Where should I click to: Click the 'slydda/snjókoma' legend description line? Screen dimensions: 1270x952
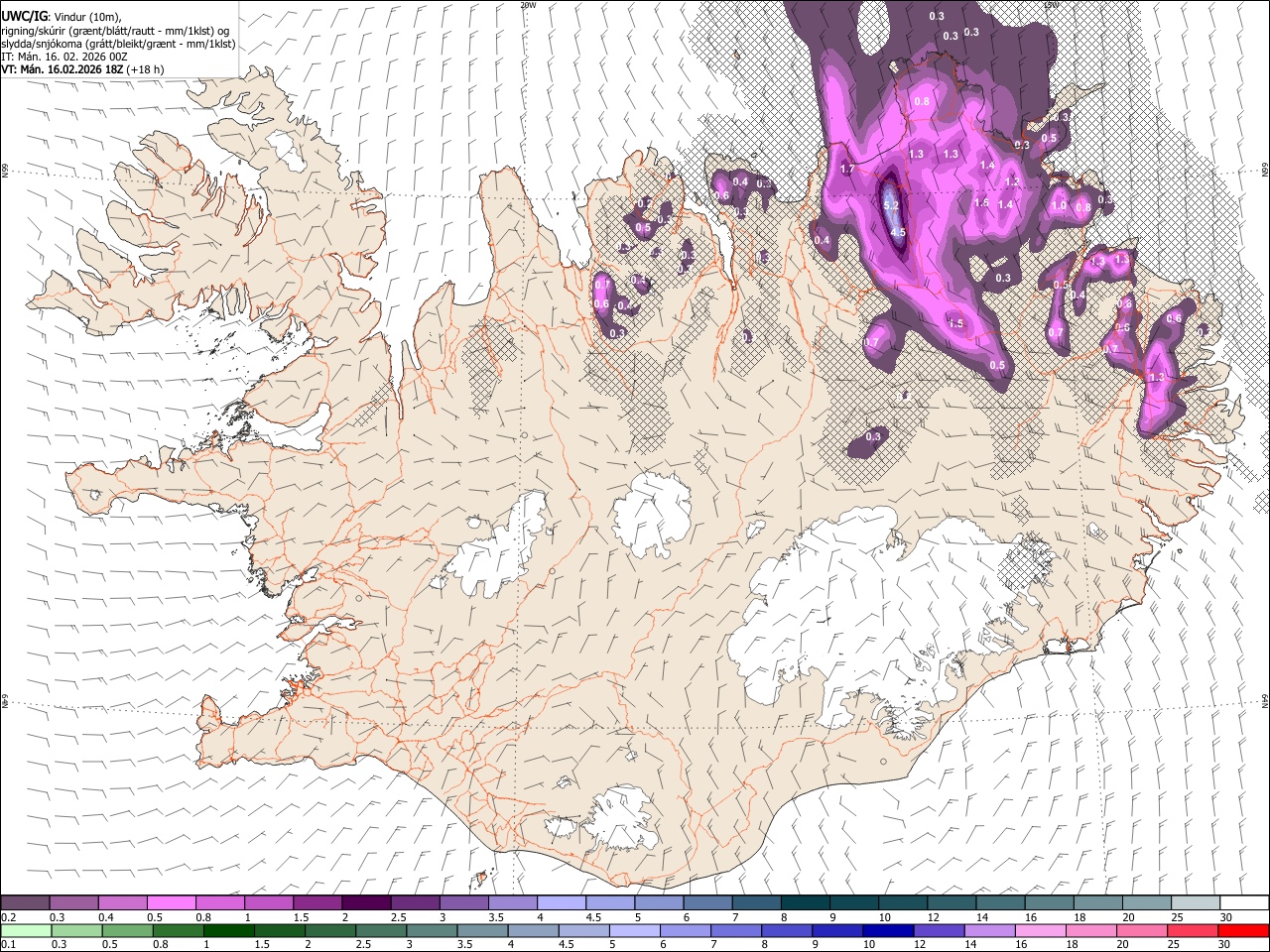coord(118,44)
